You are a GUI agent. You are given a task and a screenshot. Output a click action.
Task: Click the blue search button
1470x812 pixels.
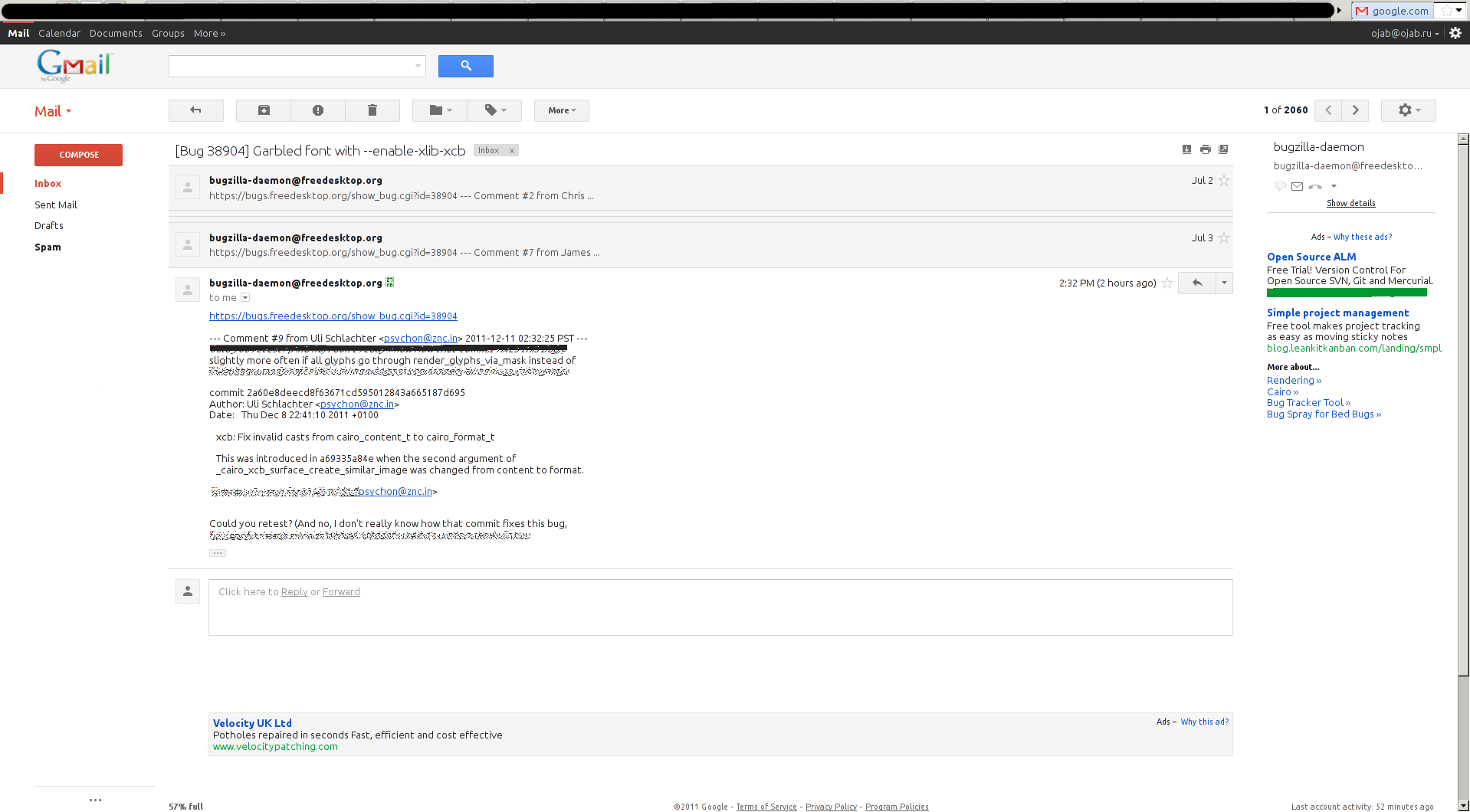coord(465,66)
